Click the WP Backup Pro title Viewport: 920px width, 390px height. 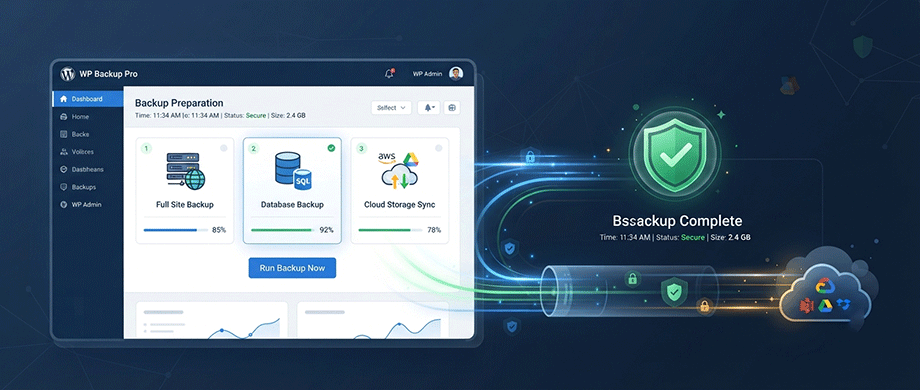click(x=109, y=74)
